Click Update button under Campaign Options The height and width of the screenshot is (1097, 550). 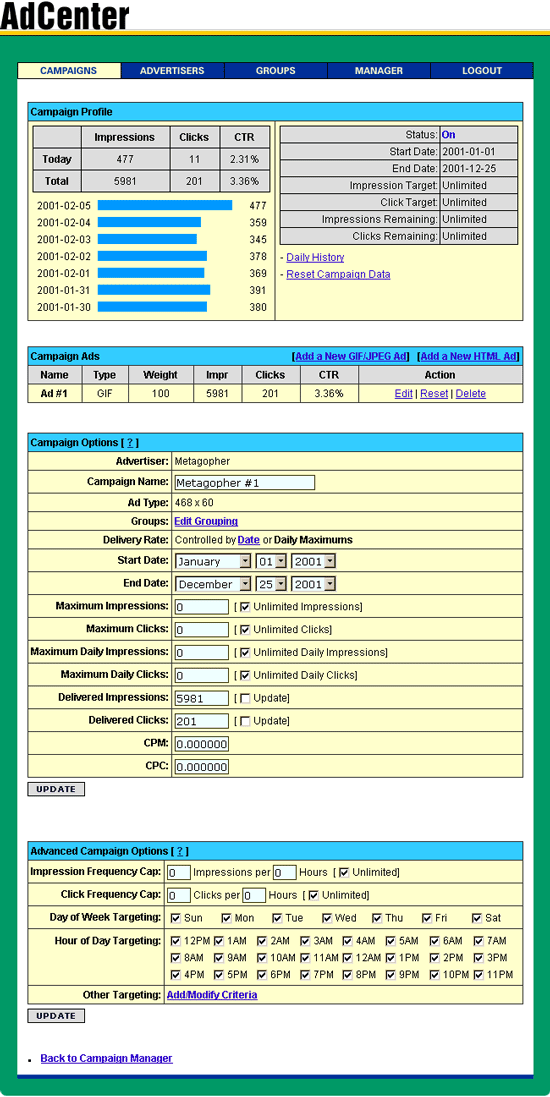point(56,789)
